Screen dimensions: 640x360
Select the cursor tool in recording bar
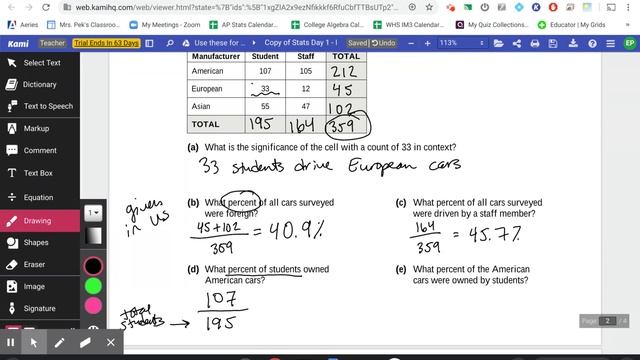(x=34, y=342)
